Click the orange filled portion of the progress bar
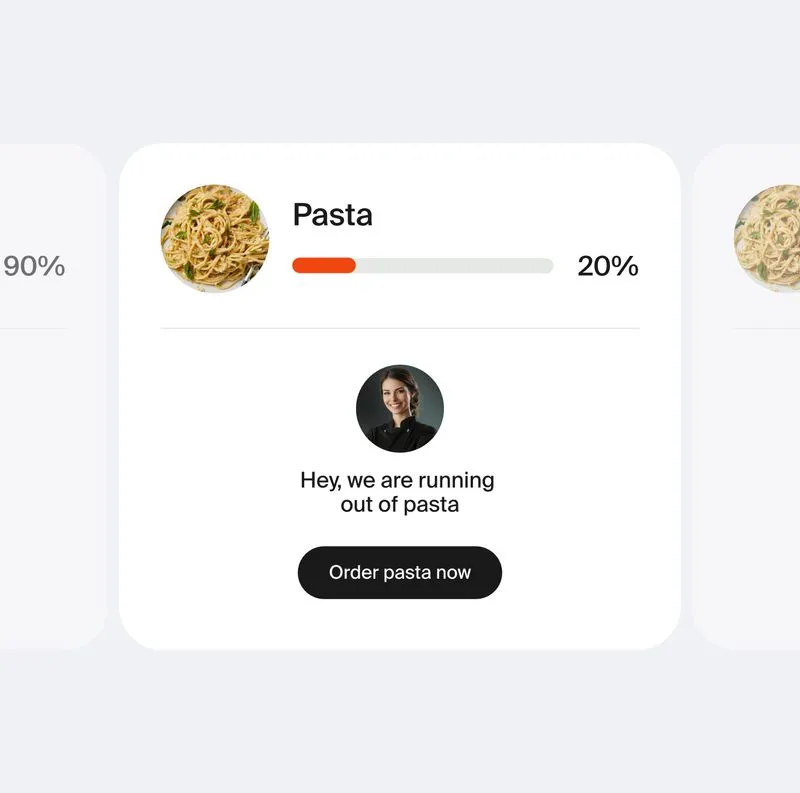The image size is (800, 793). (320, 266)
